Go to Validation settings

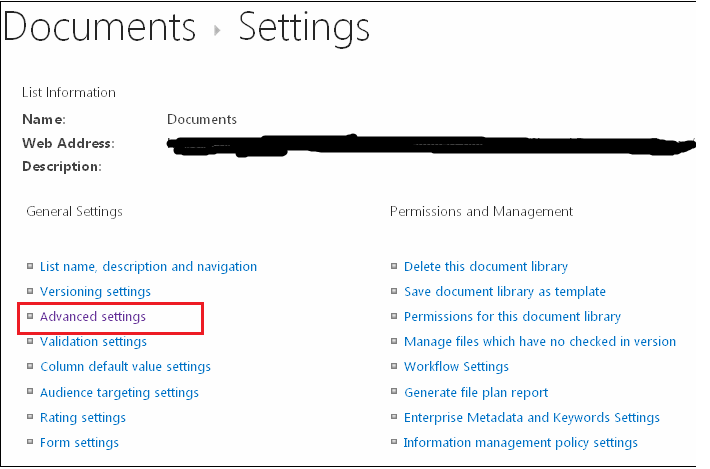click(93, 341)
